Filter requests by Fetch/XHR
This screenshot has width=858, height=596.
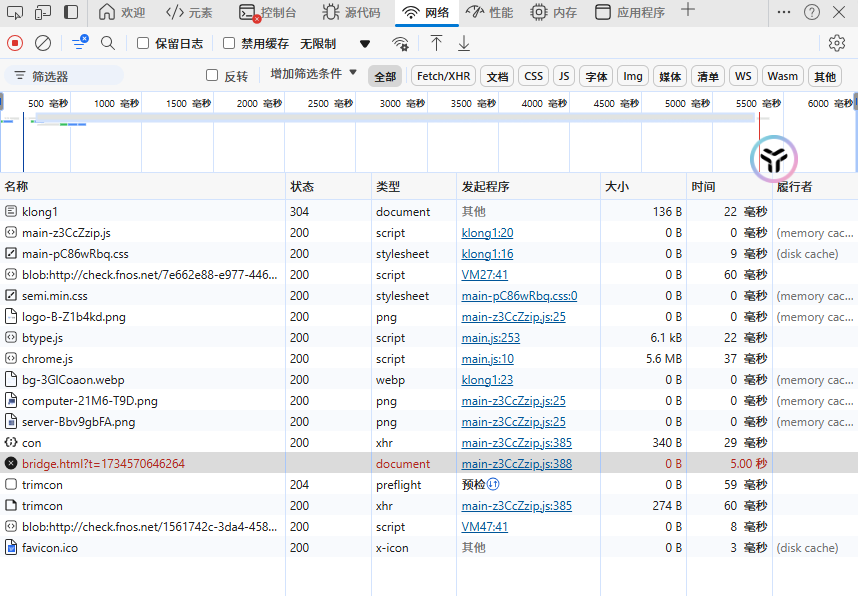click(443, 76)
